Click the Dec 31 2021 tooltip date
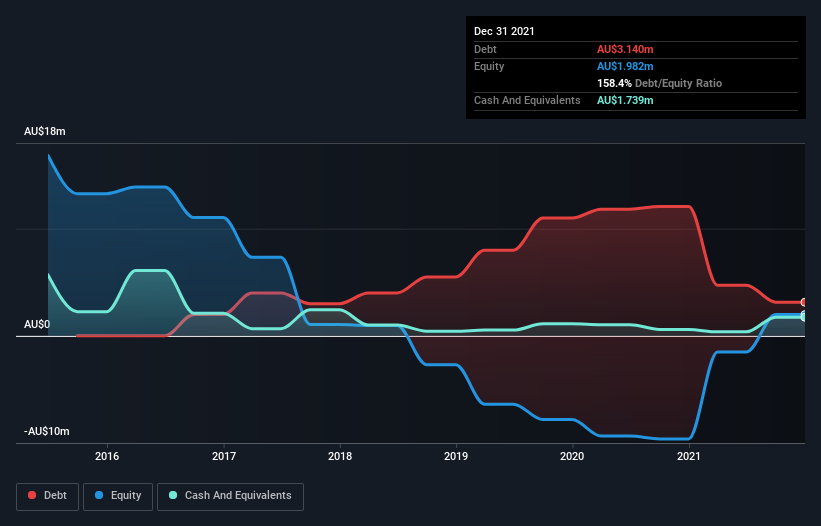 pyautogui.click(x=504, y=31)
